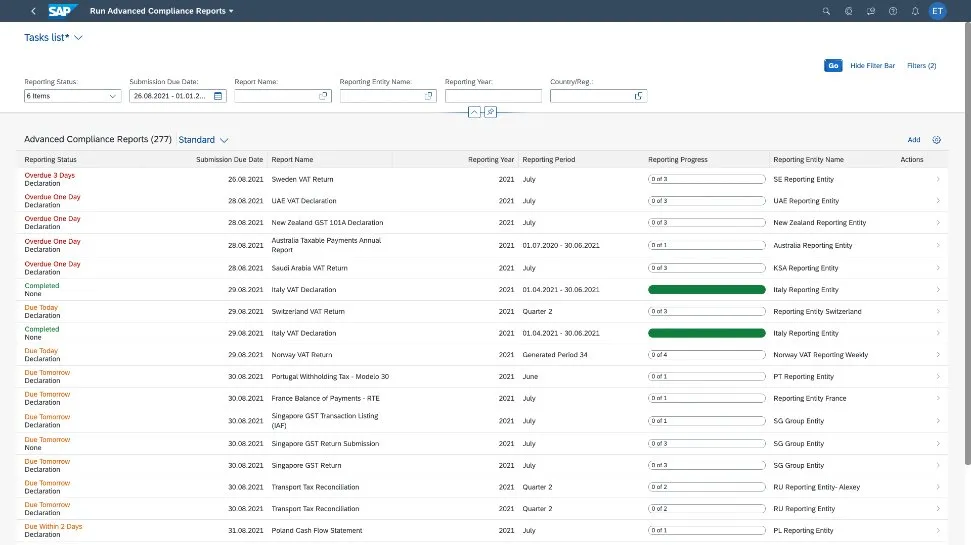Open the help question mark icon
971x545 pixels.
pos(893,11)
